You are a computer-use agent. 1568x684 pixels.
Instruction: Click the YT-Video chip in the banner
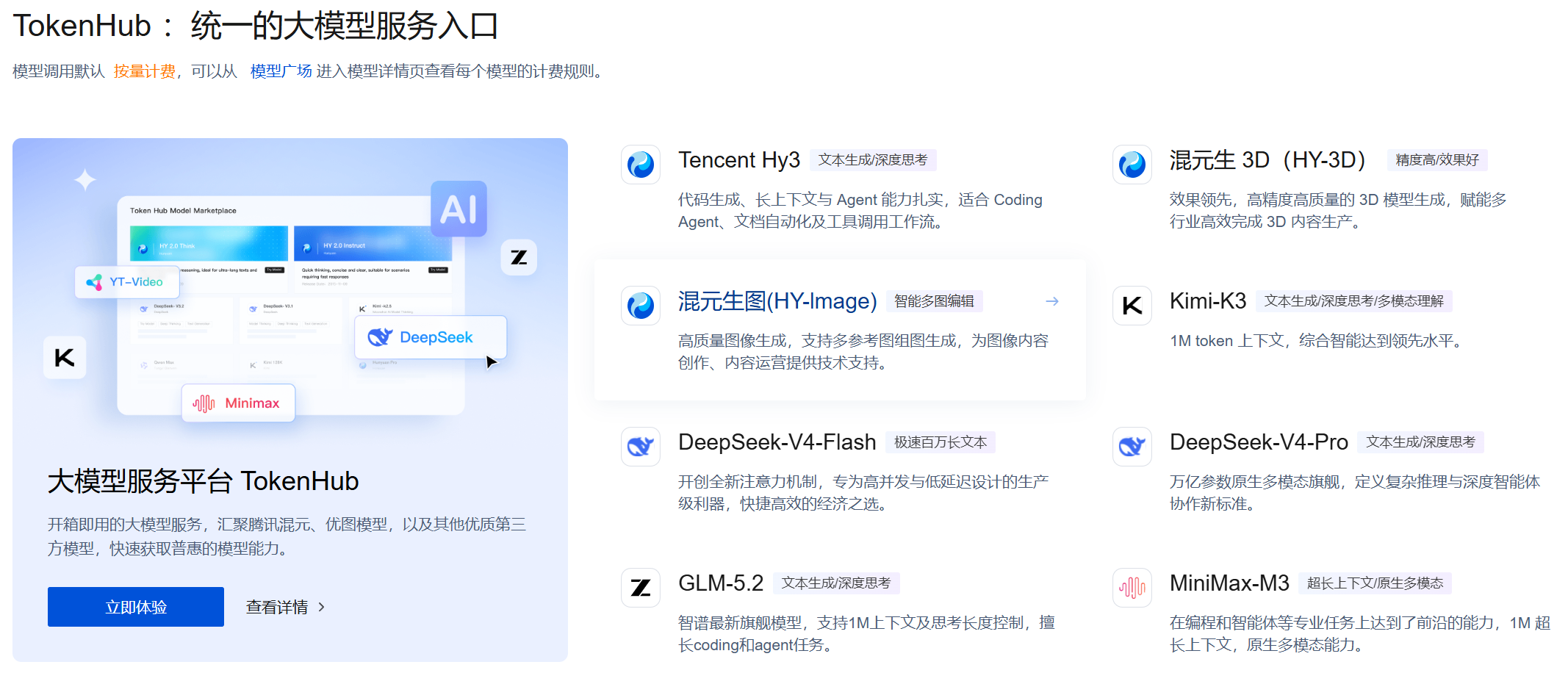[126, 282]
